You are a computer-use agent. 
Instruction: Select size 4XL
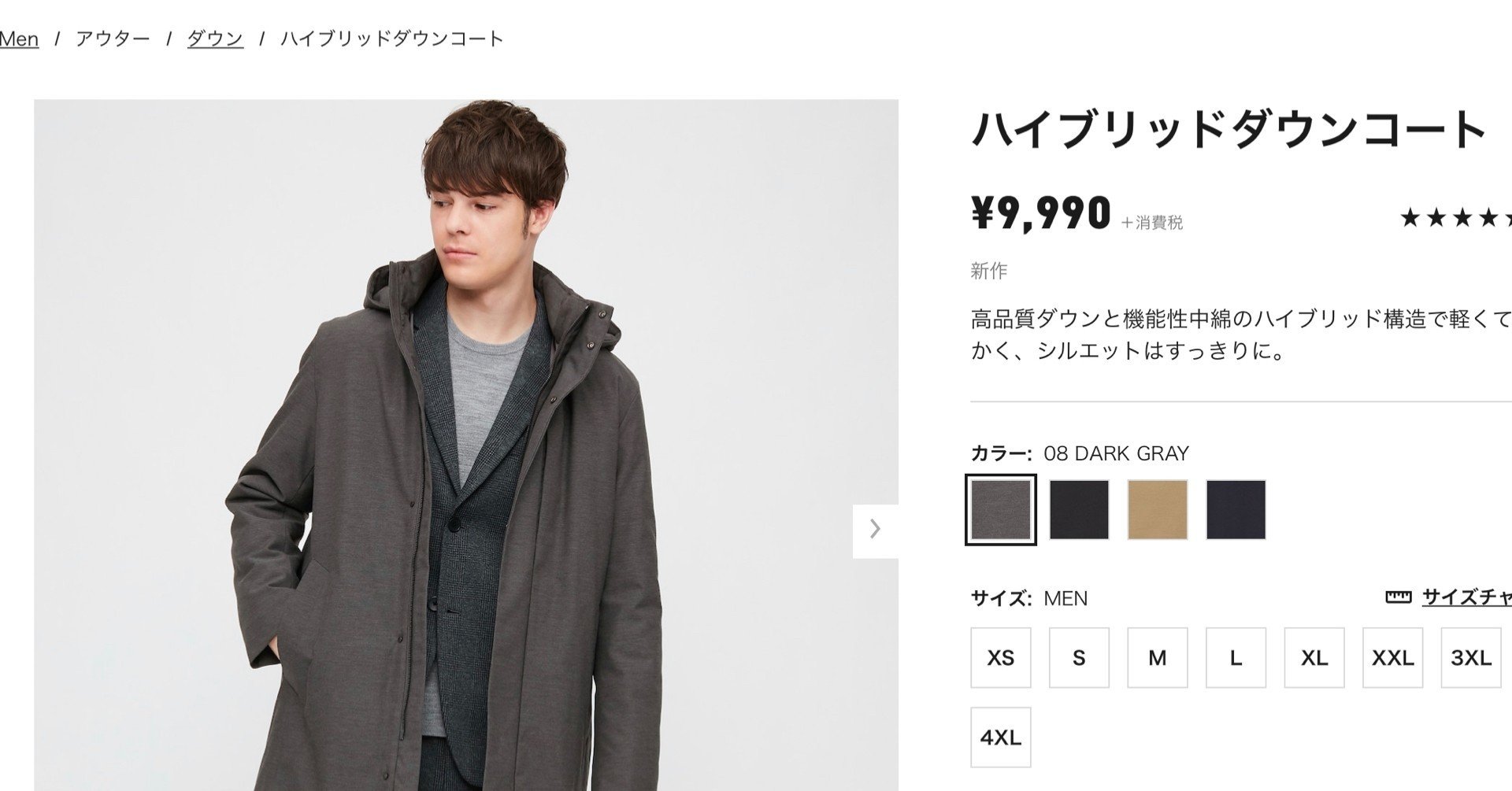click(x=999, y=736)
